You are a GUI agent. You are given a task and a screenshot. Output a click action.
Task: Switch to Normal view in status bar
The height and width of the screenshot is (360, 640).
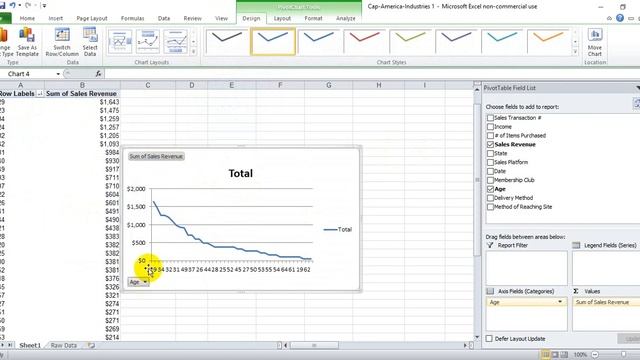[x=545, y=355]
